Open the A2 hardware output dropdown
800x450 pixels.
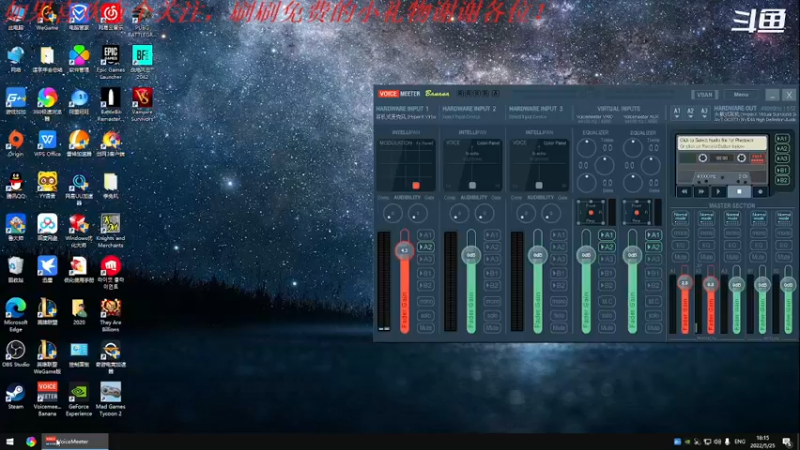coord(690,113)
